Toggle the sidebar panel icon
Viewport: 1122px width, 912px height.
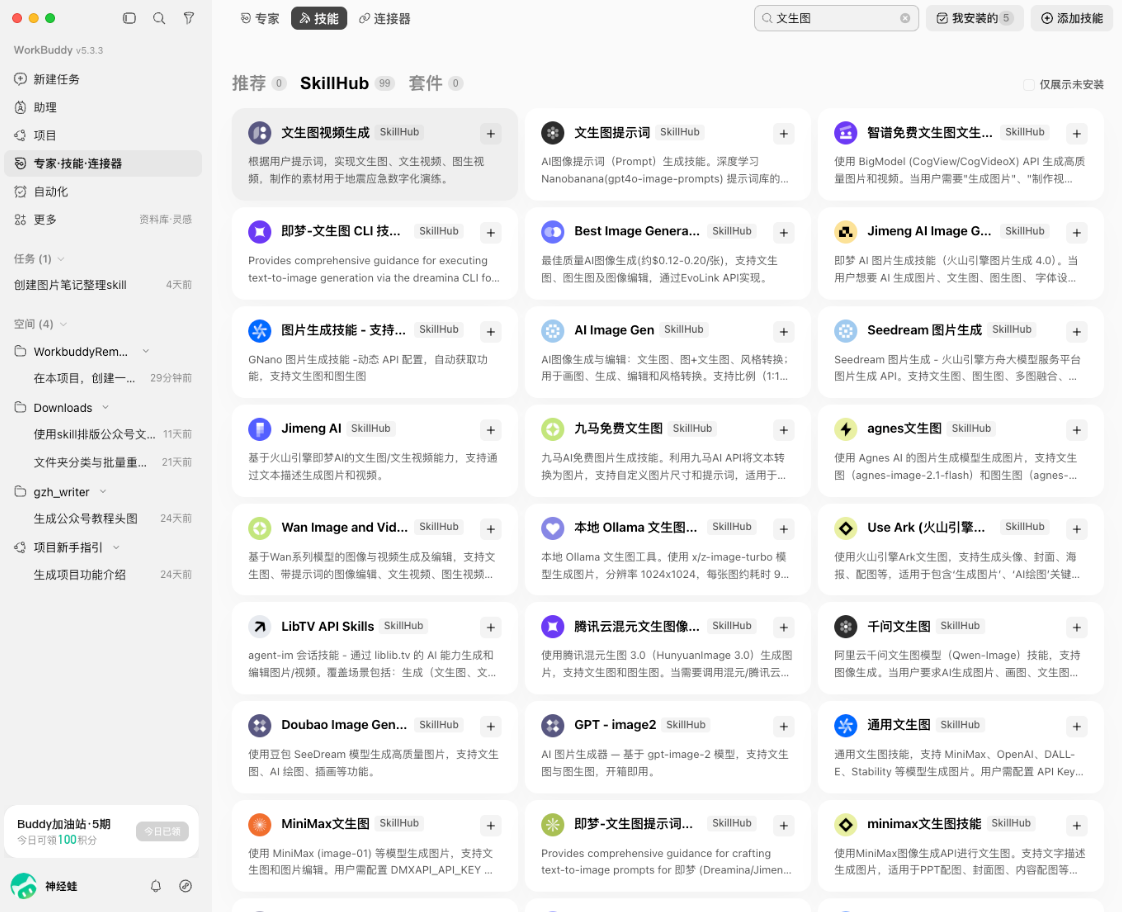tap(130, 18)
